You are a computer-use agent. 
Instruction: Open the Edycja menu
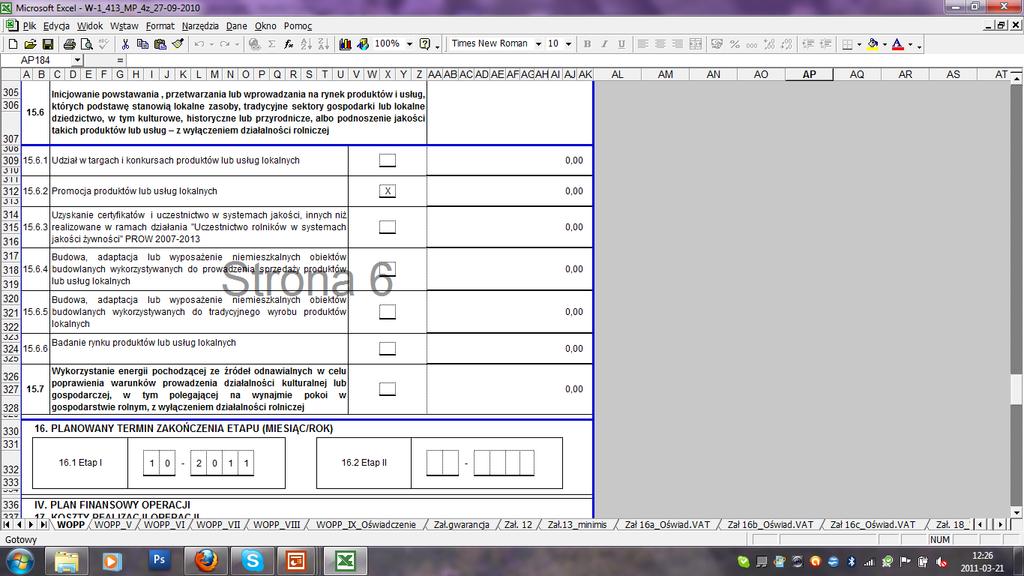pos(56,26)
